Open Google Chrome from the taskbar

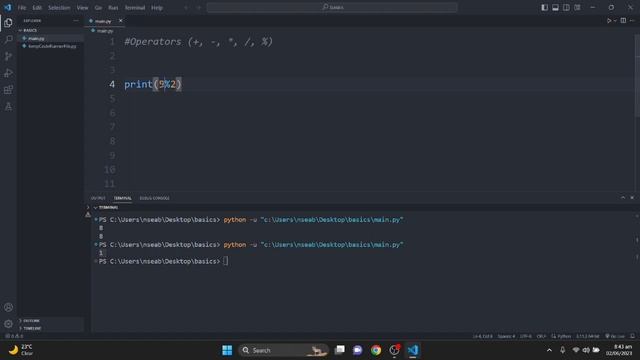coord(376,350)
